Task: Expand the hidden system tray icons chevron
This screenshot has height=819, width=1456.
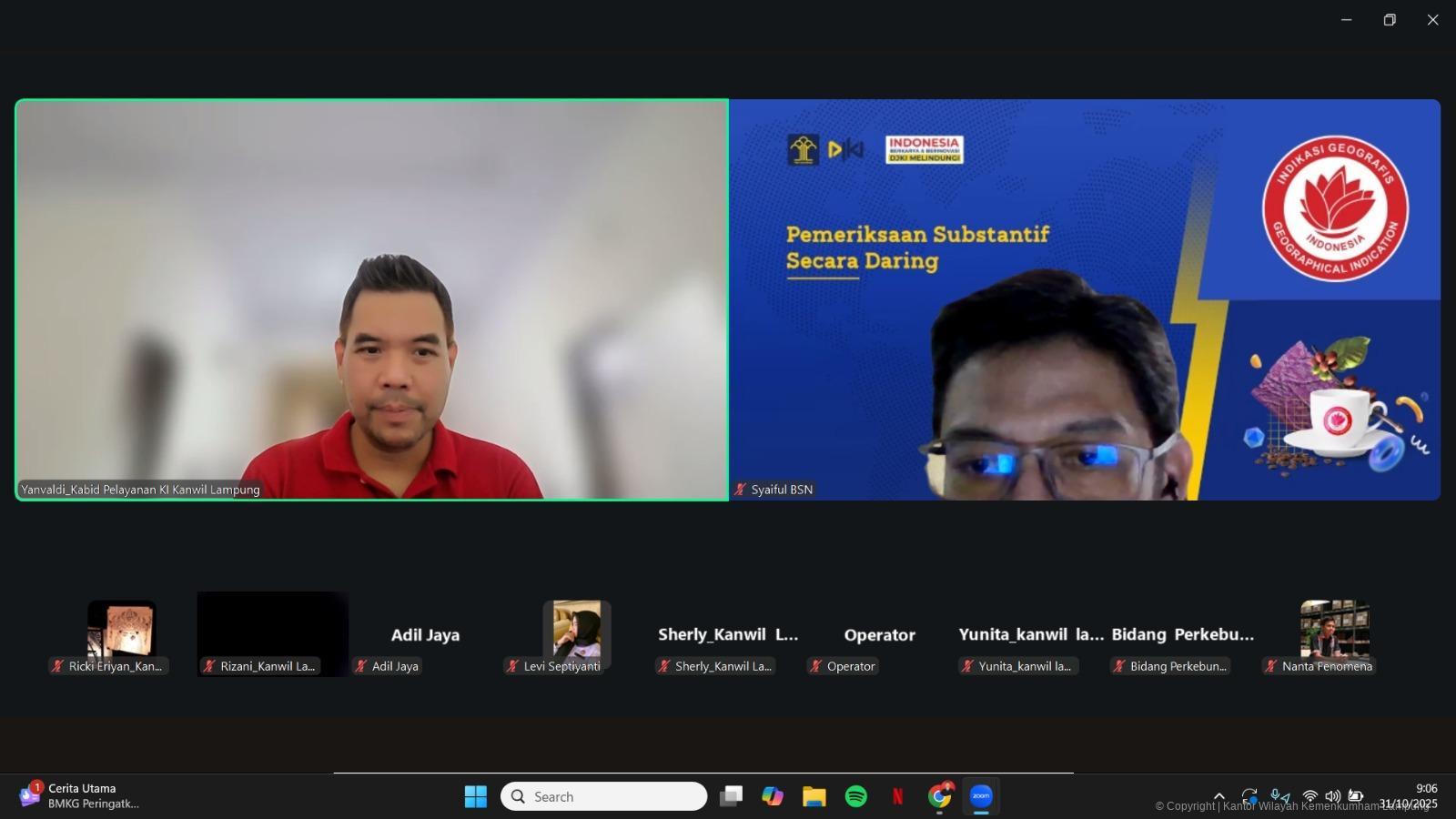Action: coord(1219,796)
